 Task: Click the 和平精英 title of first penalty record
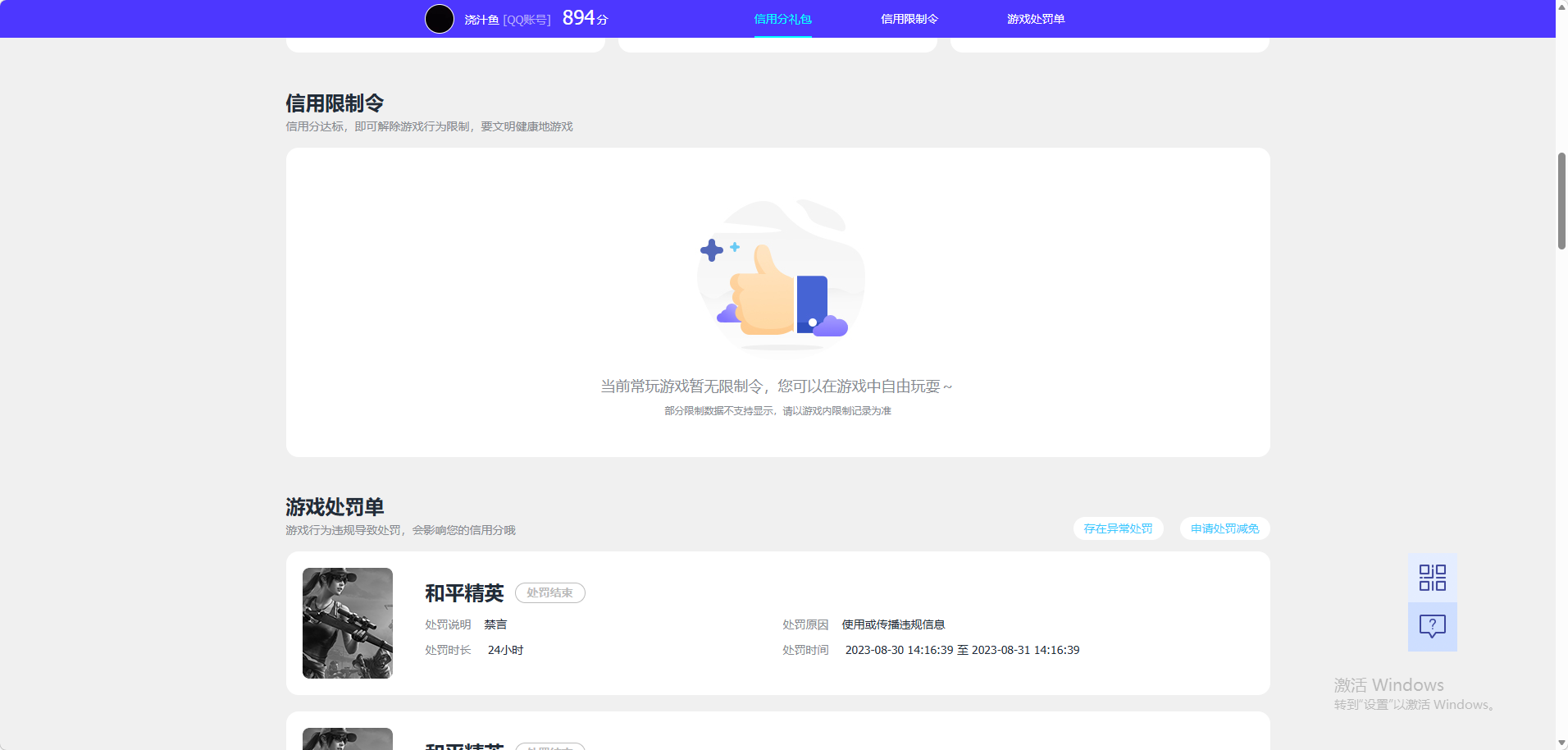(x=464, y=593)
